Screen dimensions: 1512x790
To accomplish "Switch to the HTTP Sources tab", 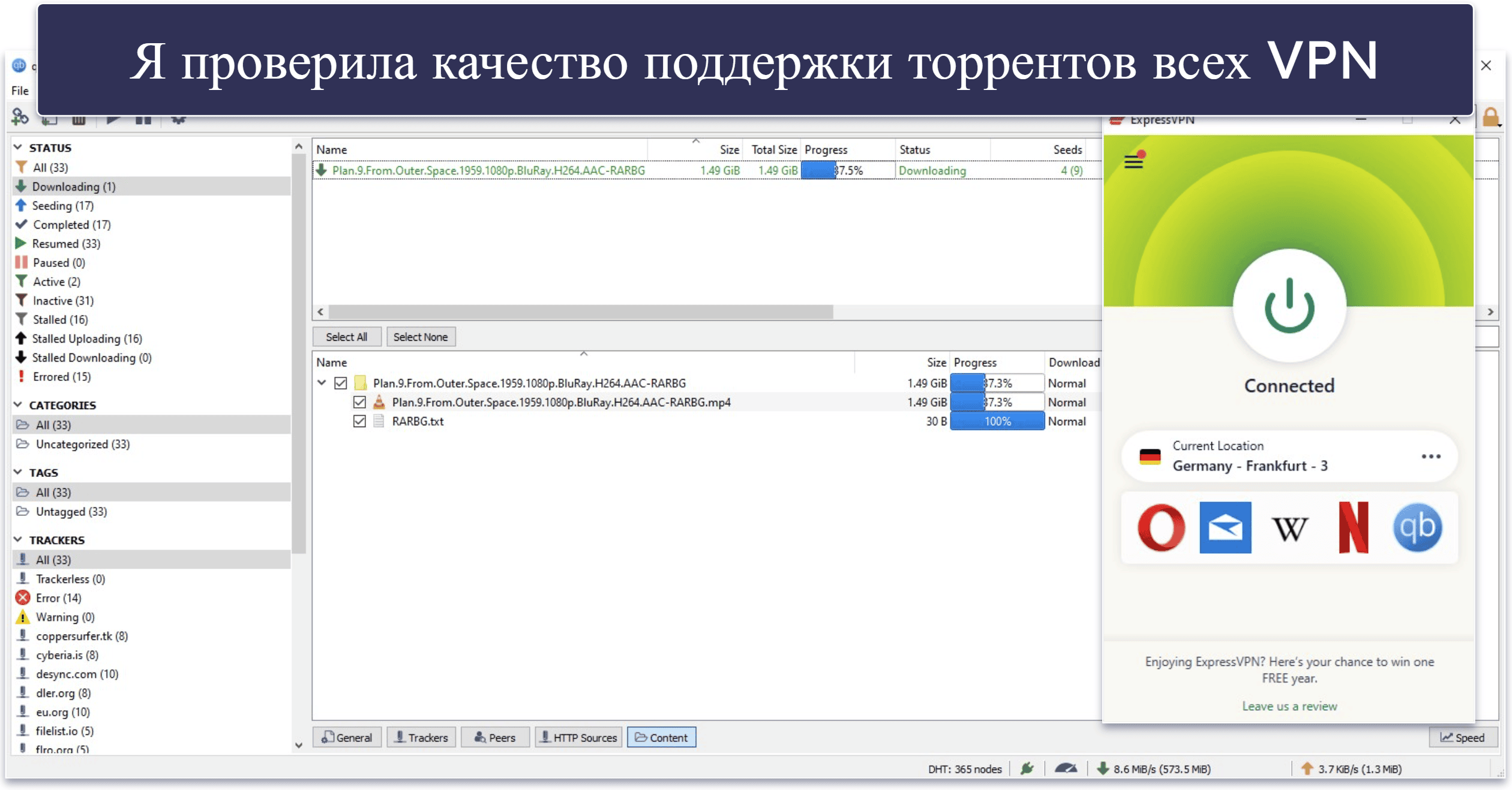I will tap(578, 737).
